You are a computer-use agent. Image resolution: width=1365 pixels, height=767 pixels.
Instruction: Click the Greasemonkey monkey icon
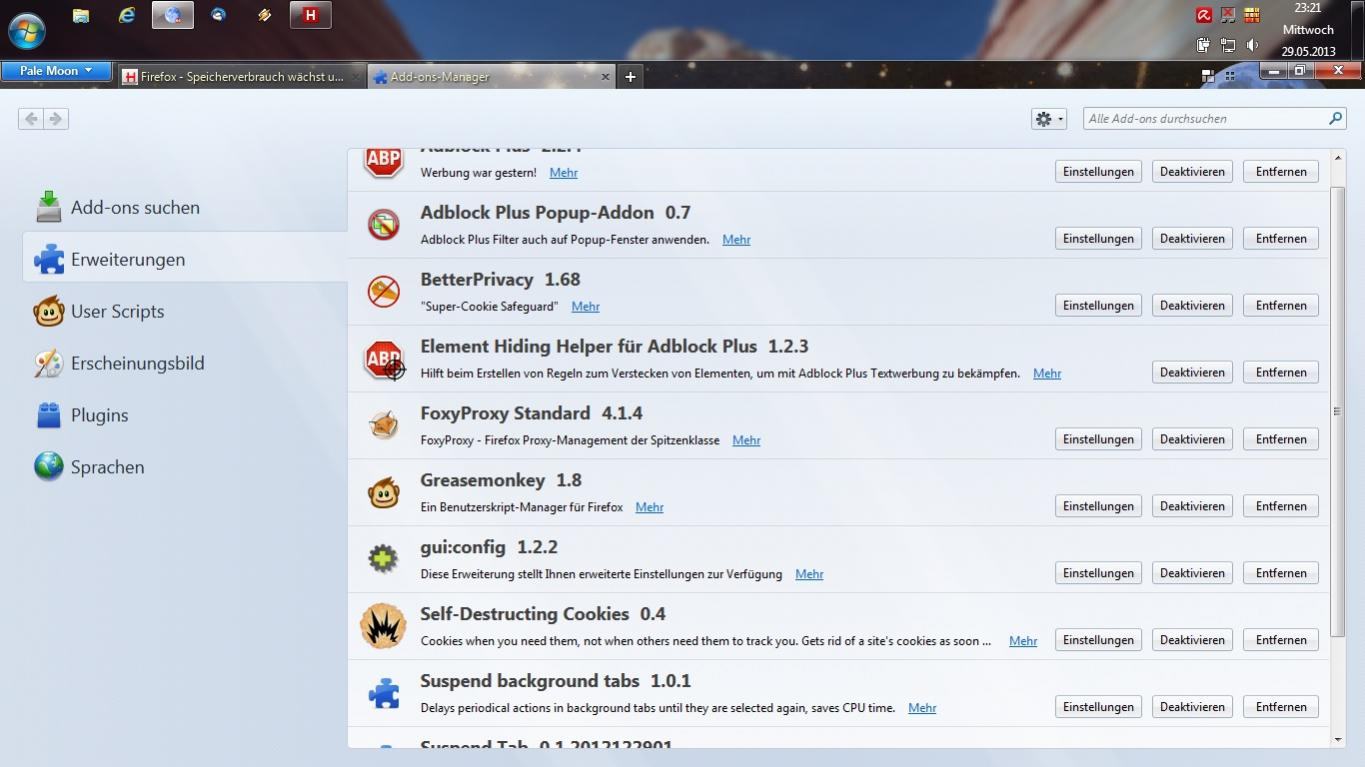pos(383,493)
